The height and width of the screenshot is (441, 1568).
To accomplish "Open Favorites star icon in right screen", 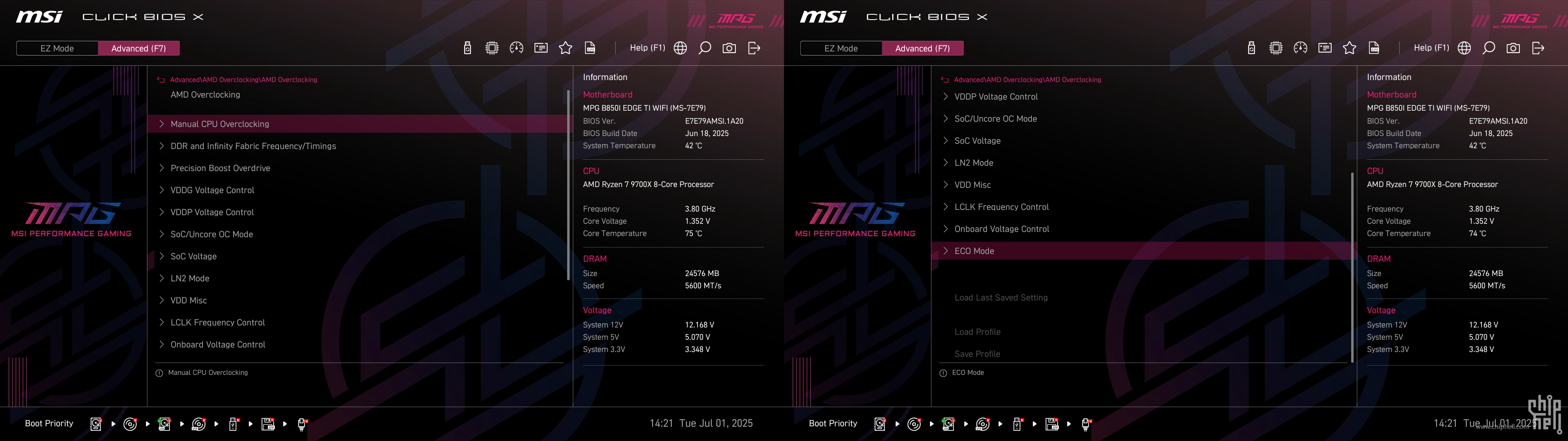I will tap(1350, 48).
